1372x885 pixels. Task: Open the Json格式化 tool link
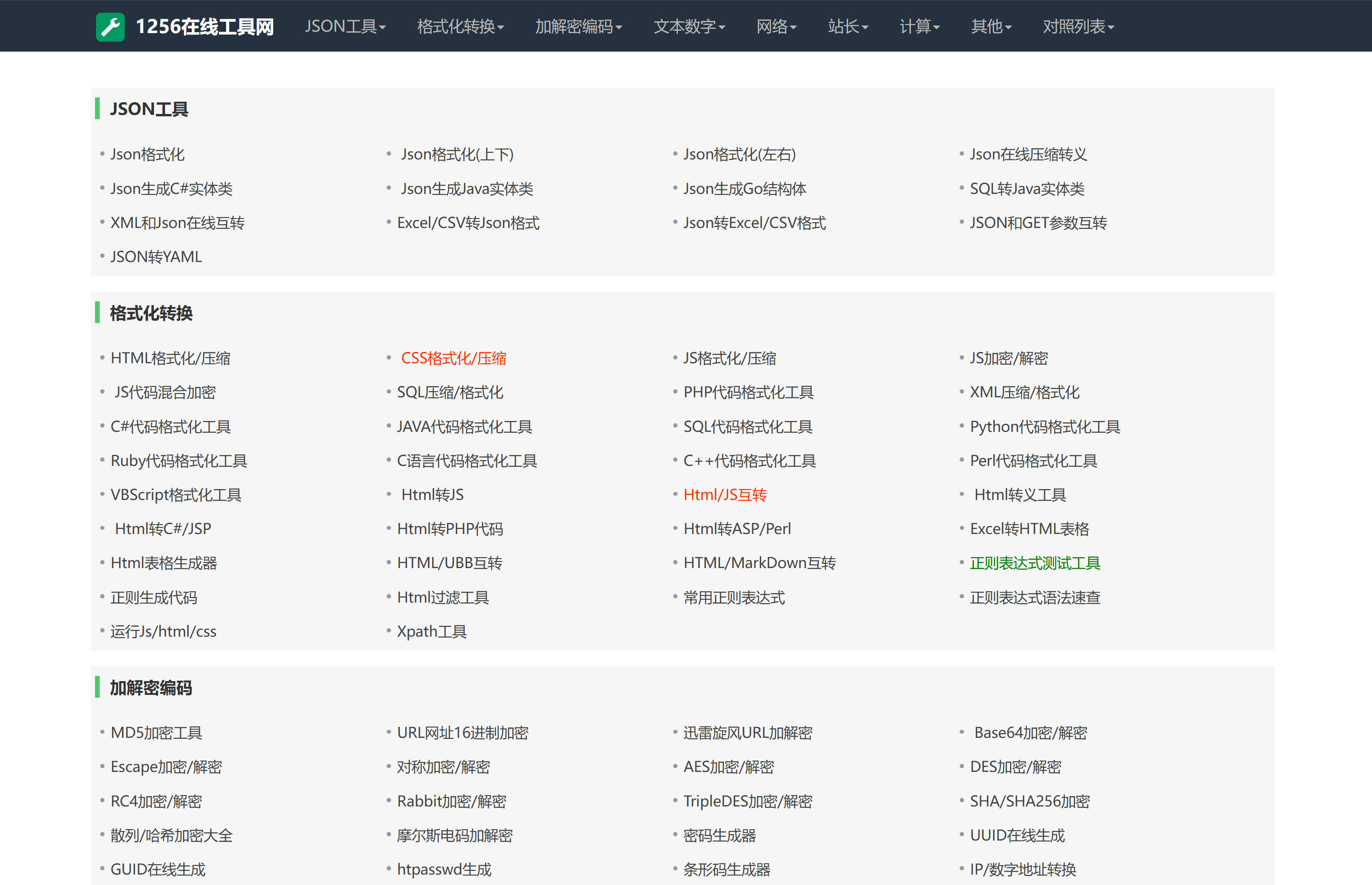(148, 154)
